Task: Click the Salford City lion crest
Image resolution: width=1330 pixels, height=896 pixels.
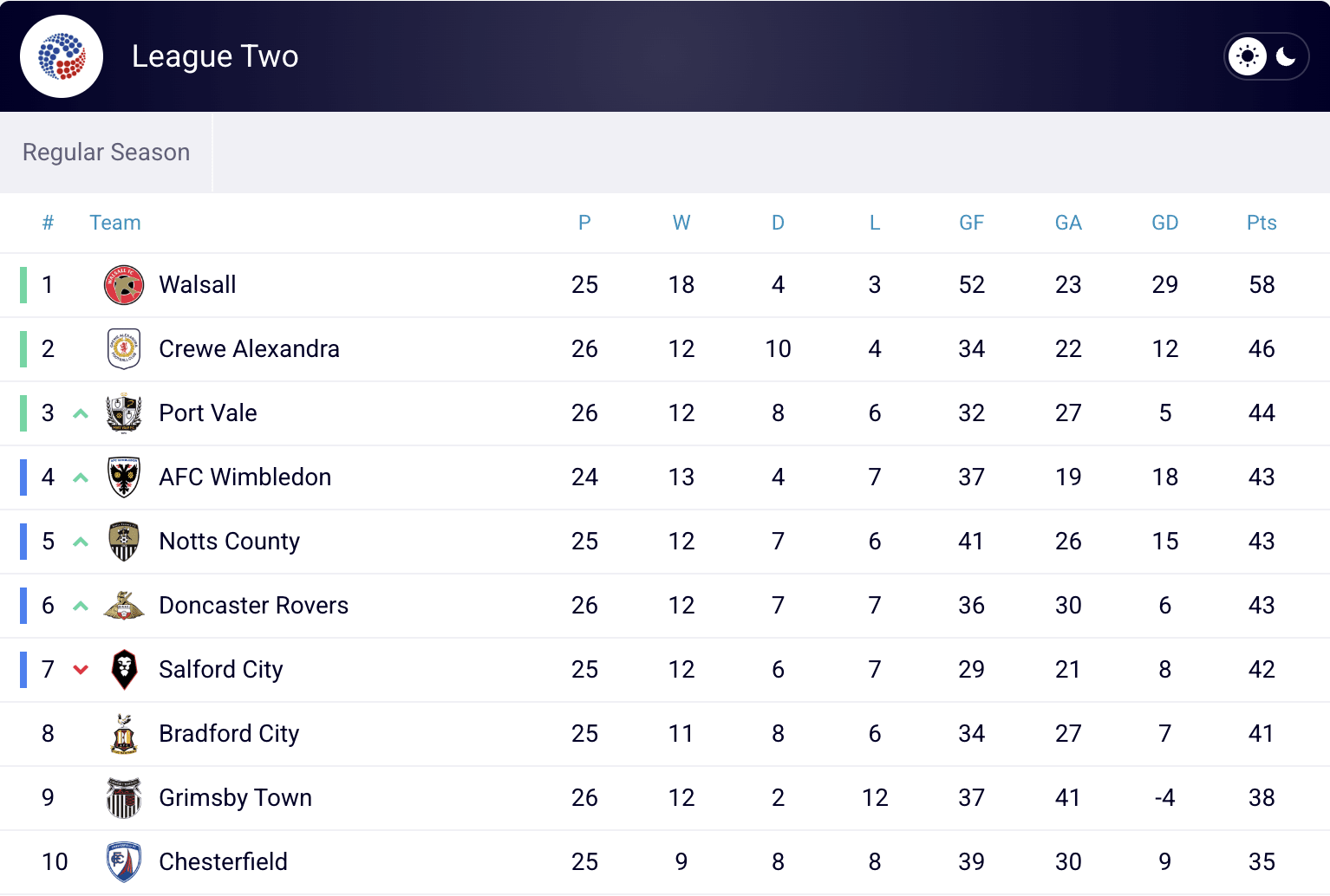Action: coord(124,670)
